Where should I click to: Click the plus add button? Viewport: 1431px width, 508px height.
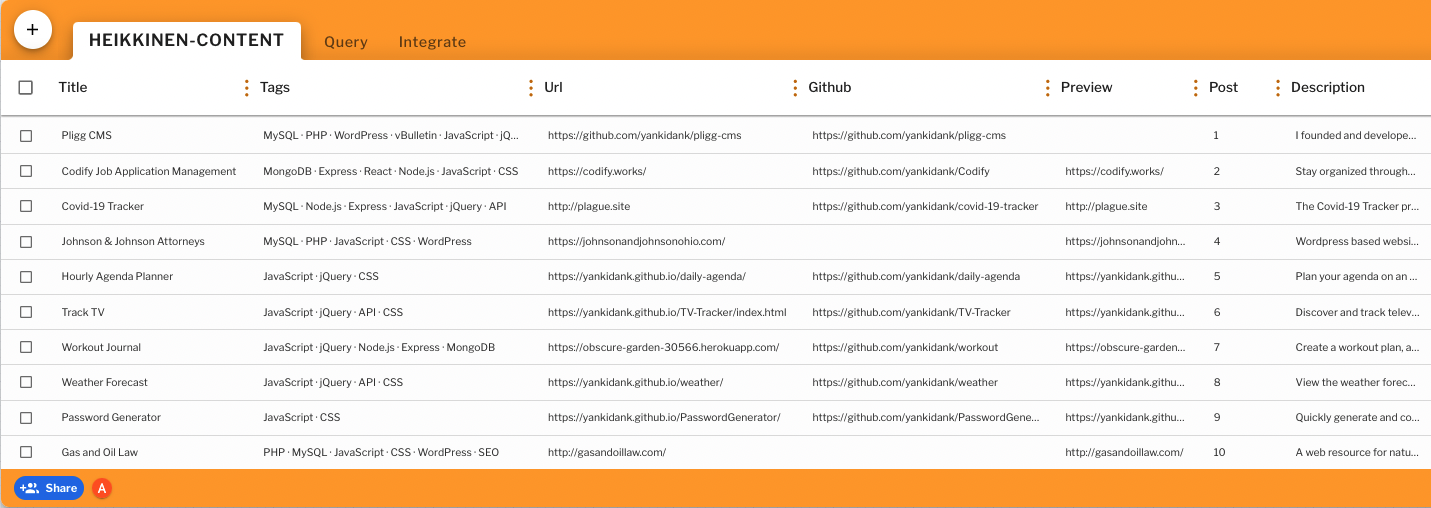point(32,30)
